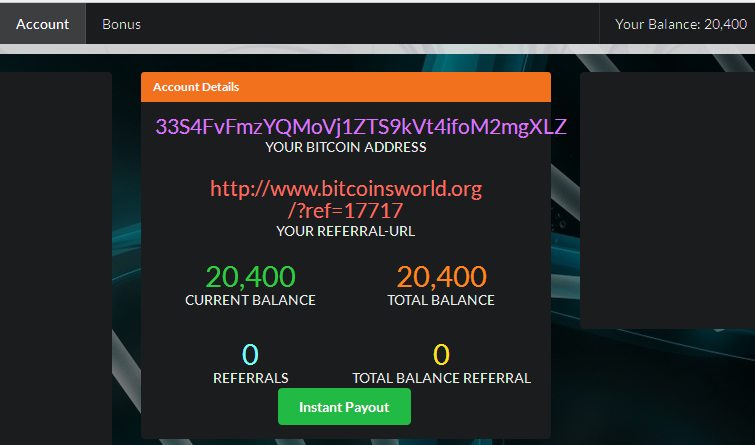Switch to the Bonus tab
Viewport: 755px width, 445px height.
click(121, 24)
